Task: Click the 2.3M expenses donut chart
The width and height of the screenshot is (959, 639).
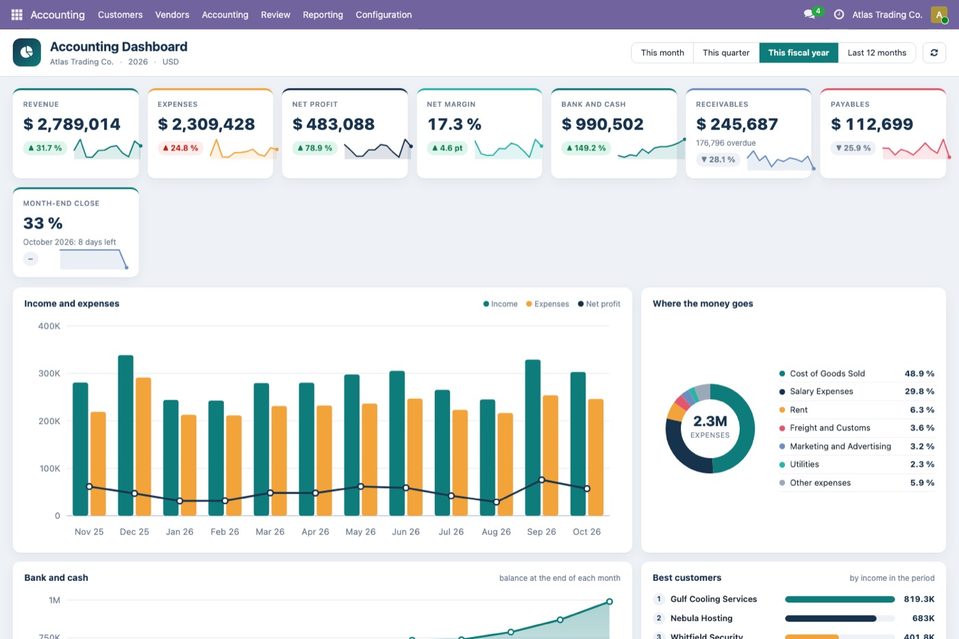Action: [709, 428]
